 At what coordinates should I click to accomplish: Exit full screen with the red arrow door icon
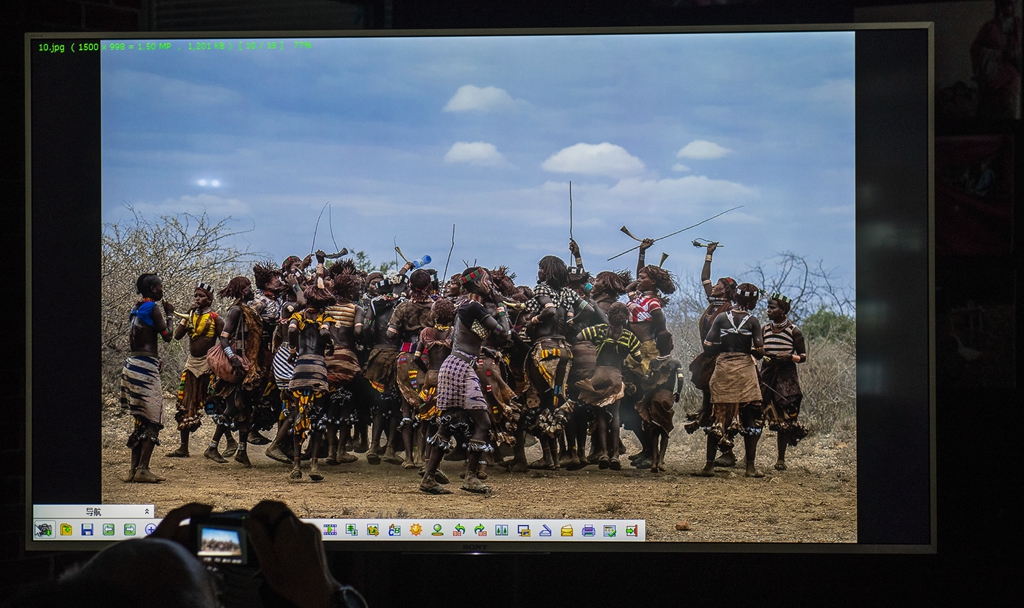click(632, 530)
